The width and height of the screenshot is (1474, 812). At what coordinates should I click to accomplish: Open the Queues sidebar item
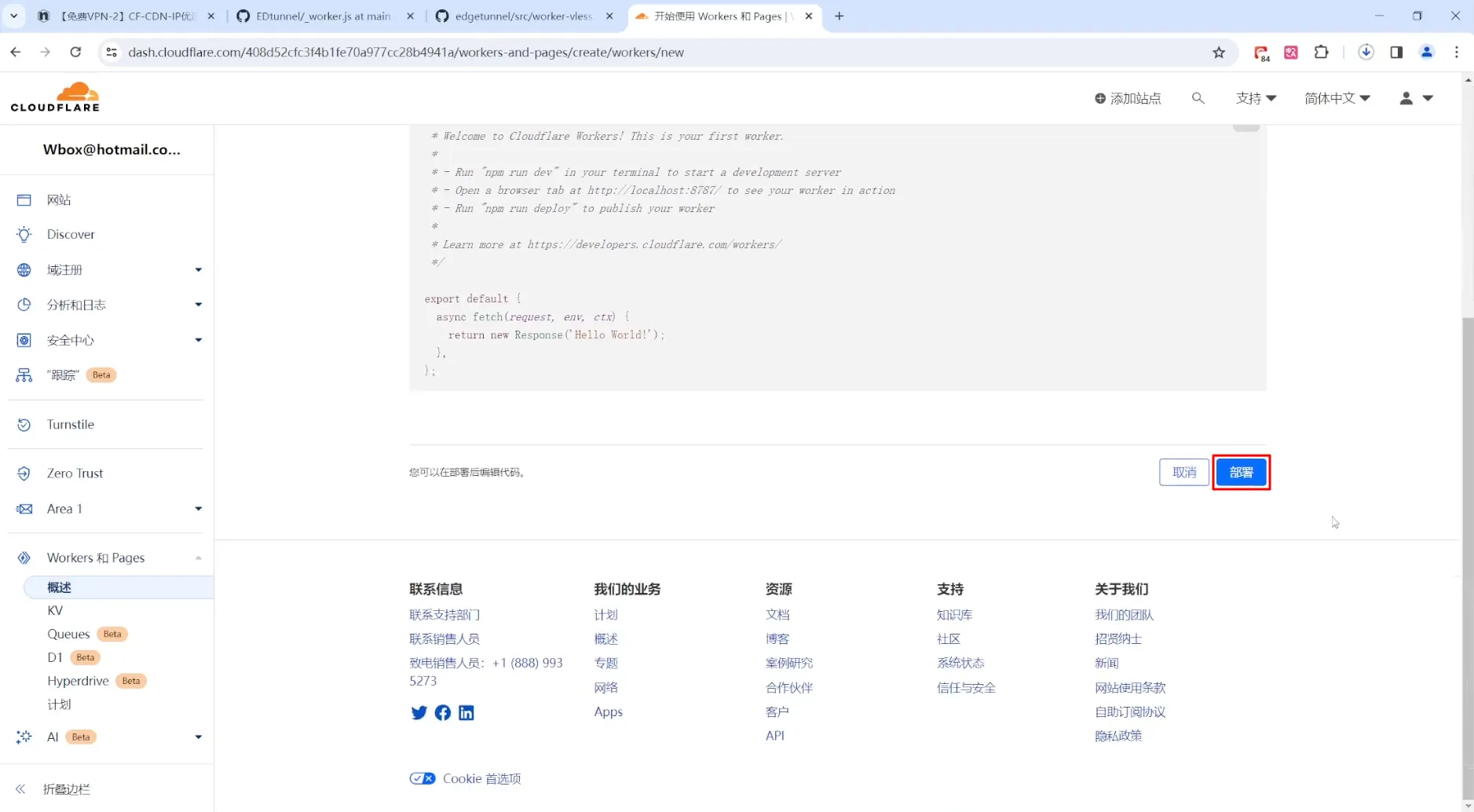click(x=68, y=634)
